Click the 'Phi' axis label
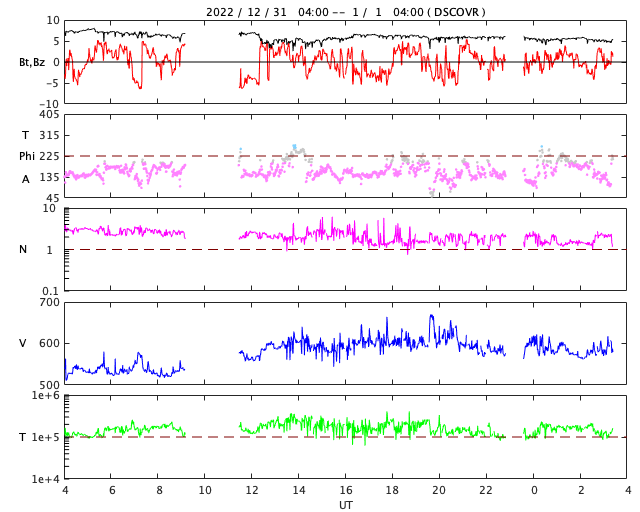 27,156
